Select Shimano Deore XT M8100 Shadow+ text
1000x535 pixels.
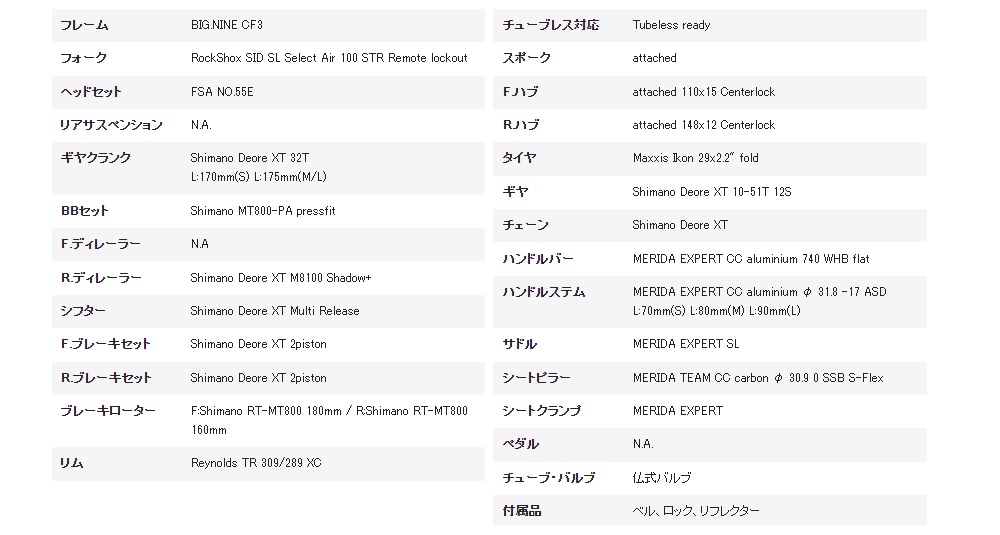(x=281, y=278)
